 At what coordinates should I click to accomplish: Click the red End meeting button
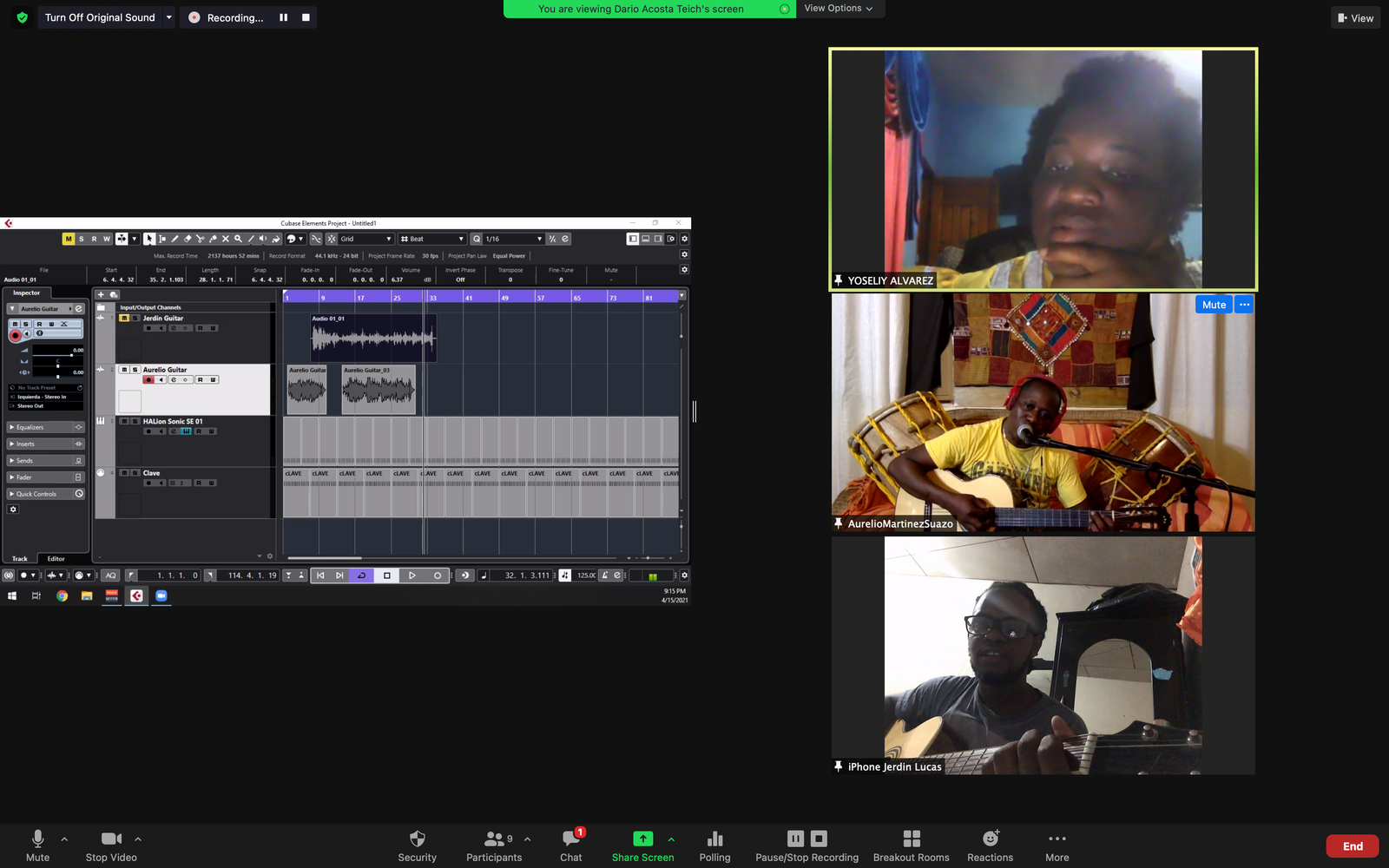tap(1352, 846)
